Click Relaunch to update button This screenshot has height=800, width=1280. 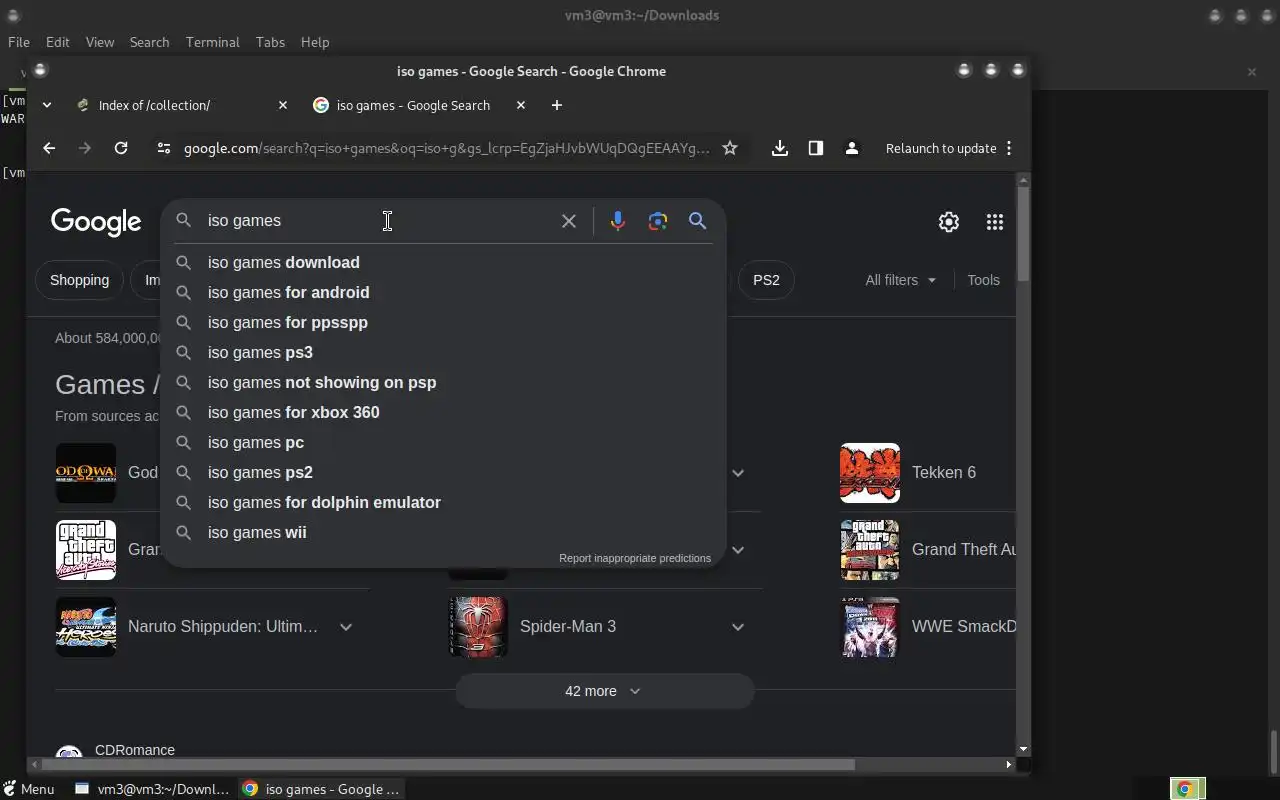941,148
